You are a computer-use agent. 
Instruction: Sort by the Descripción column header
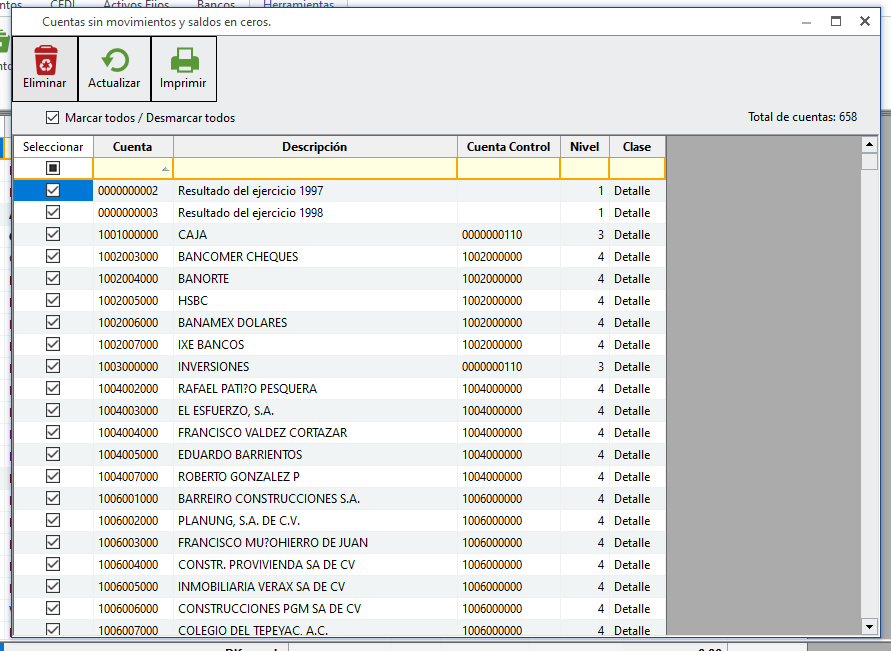pos(315,147)
